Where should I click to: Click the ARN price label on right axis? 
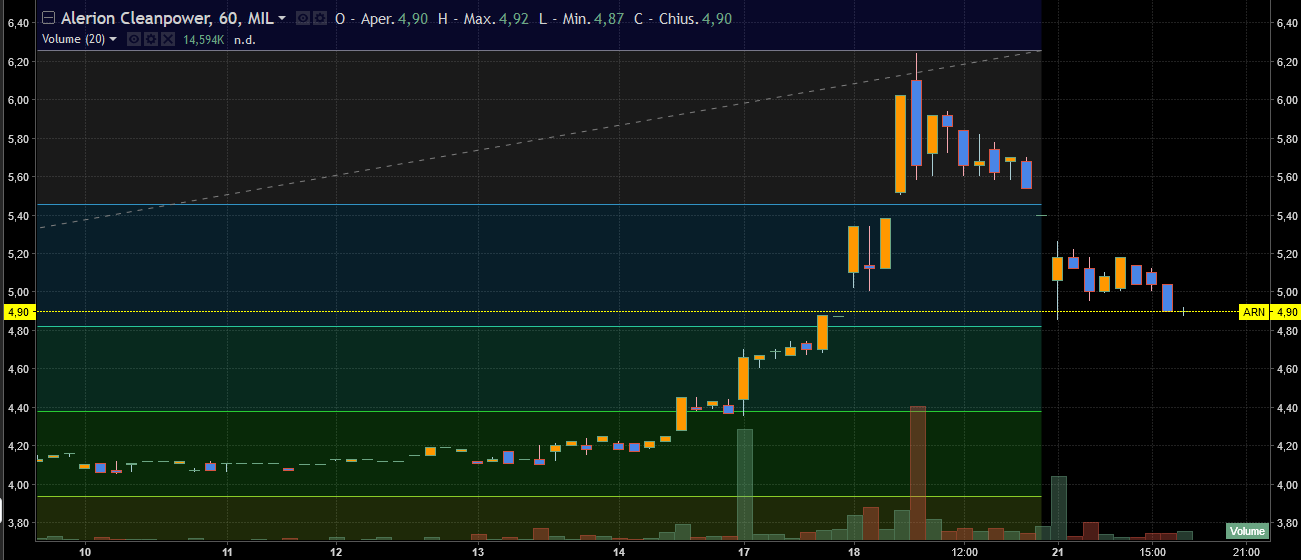tap(1255, 312)
